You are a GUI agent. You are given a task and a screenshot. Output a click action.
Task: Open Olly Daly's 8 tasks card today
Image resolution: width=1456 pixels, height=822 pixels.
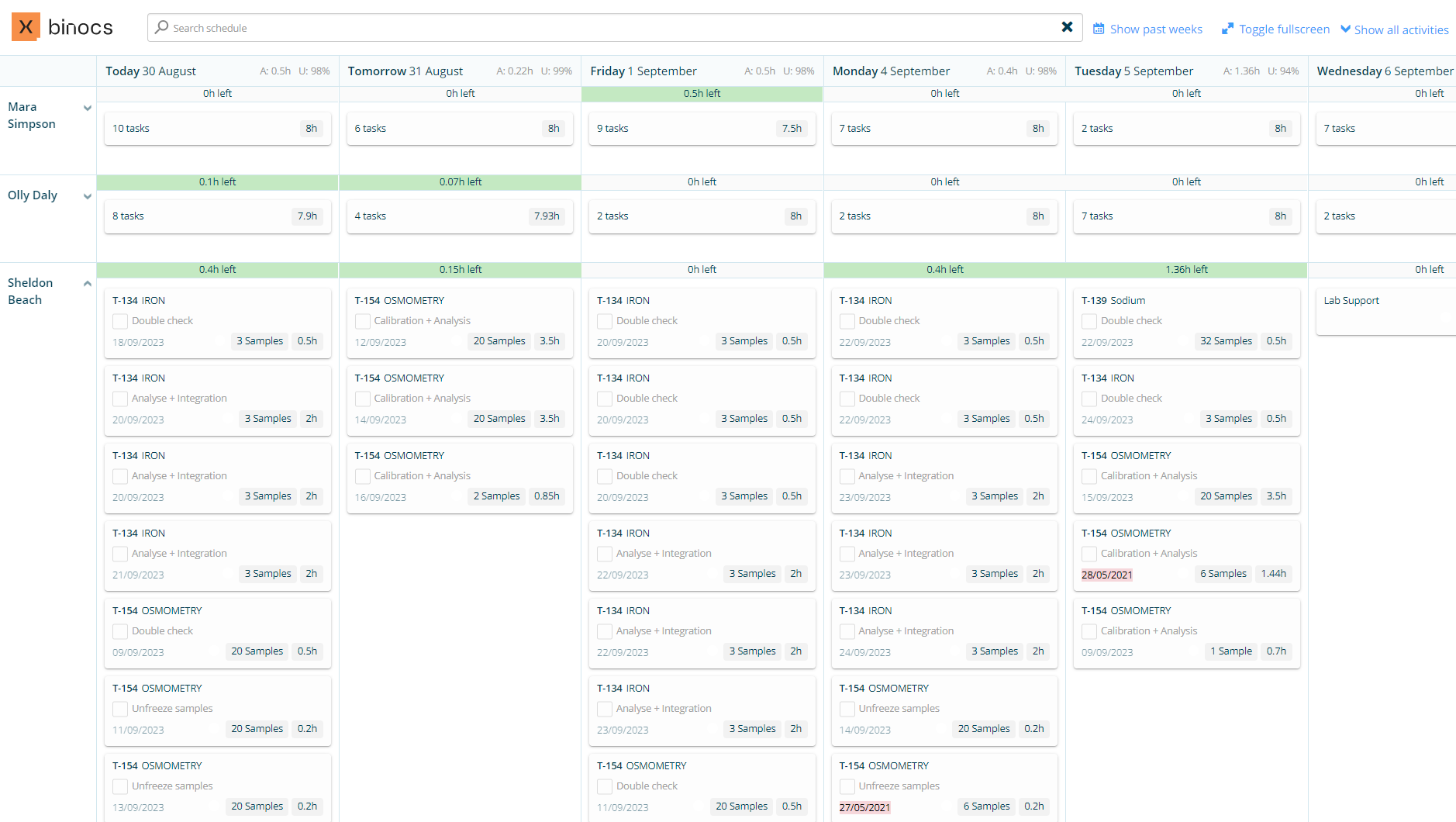coord(218,216)
